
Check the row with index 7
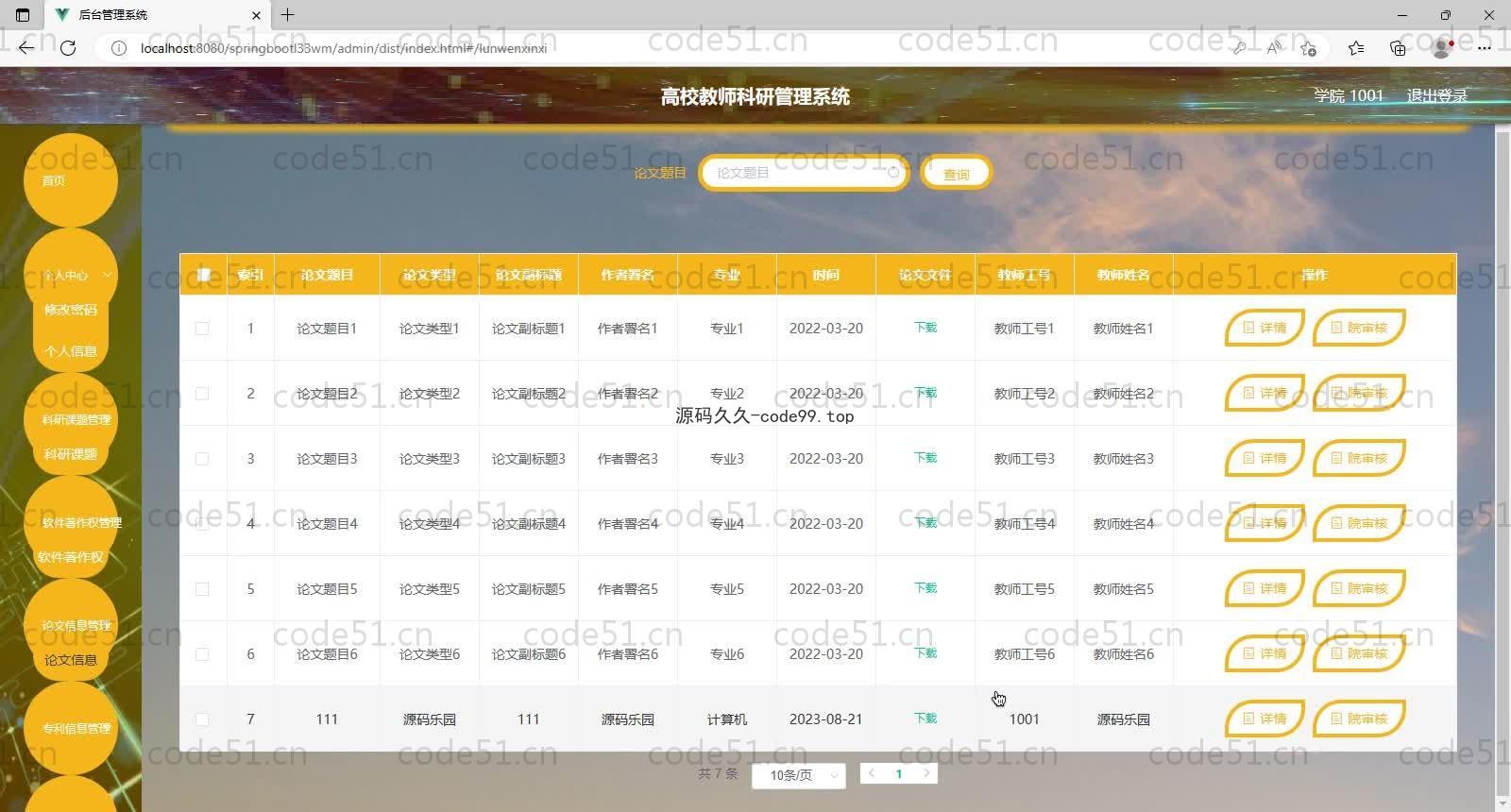coord(202,719)
